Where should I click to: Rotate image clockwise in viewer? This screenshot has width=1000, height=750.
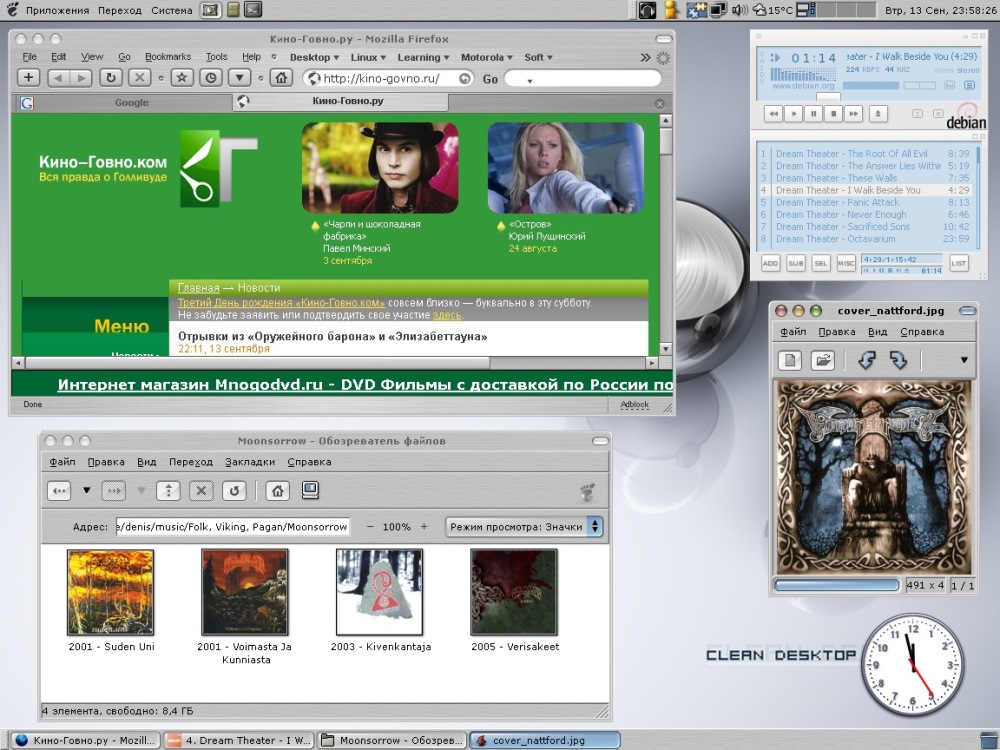click(899, 360)
